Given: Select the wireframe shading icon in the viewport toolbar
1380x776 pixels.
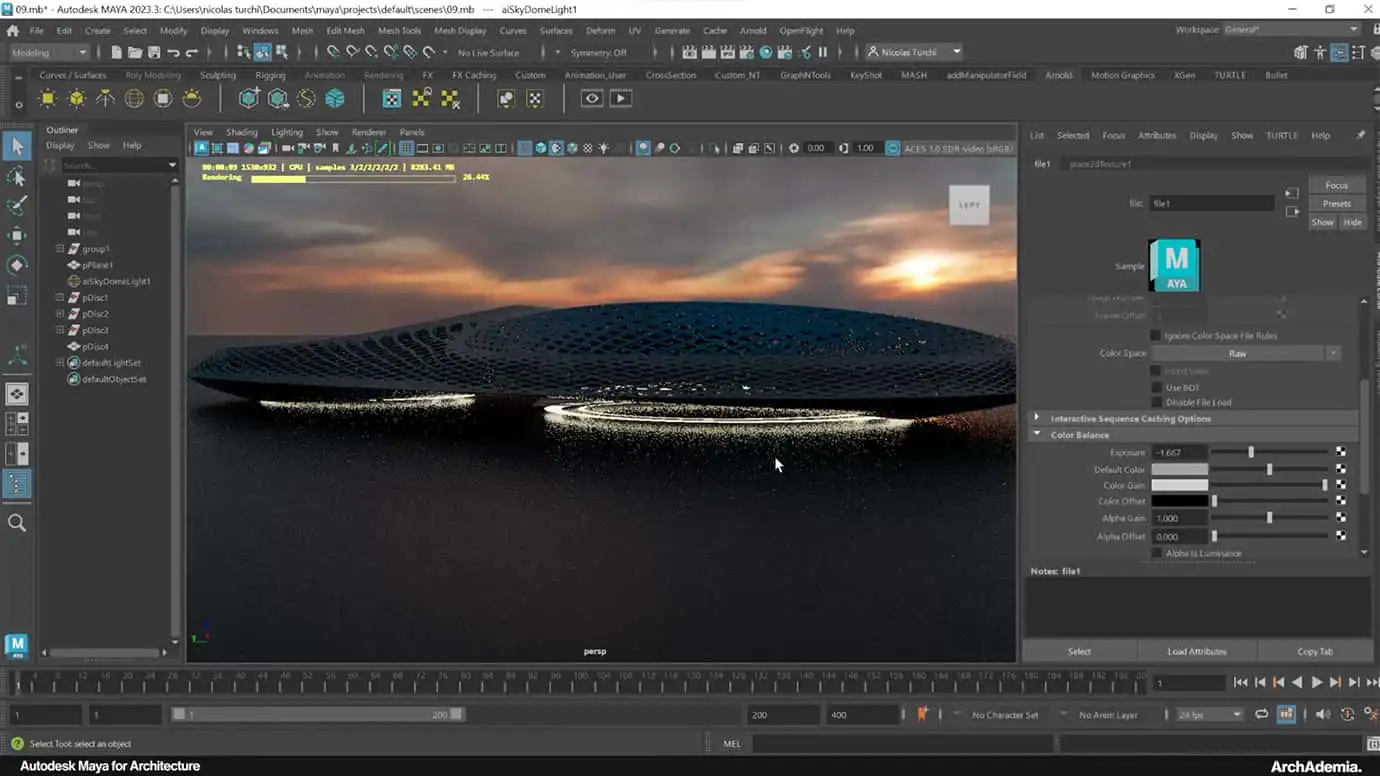Looking at the screenshot, I should [523, 147].
